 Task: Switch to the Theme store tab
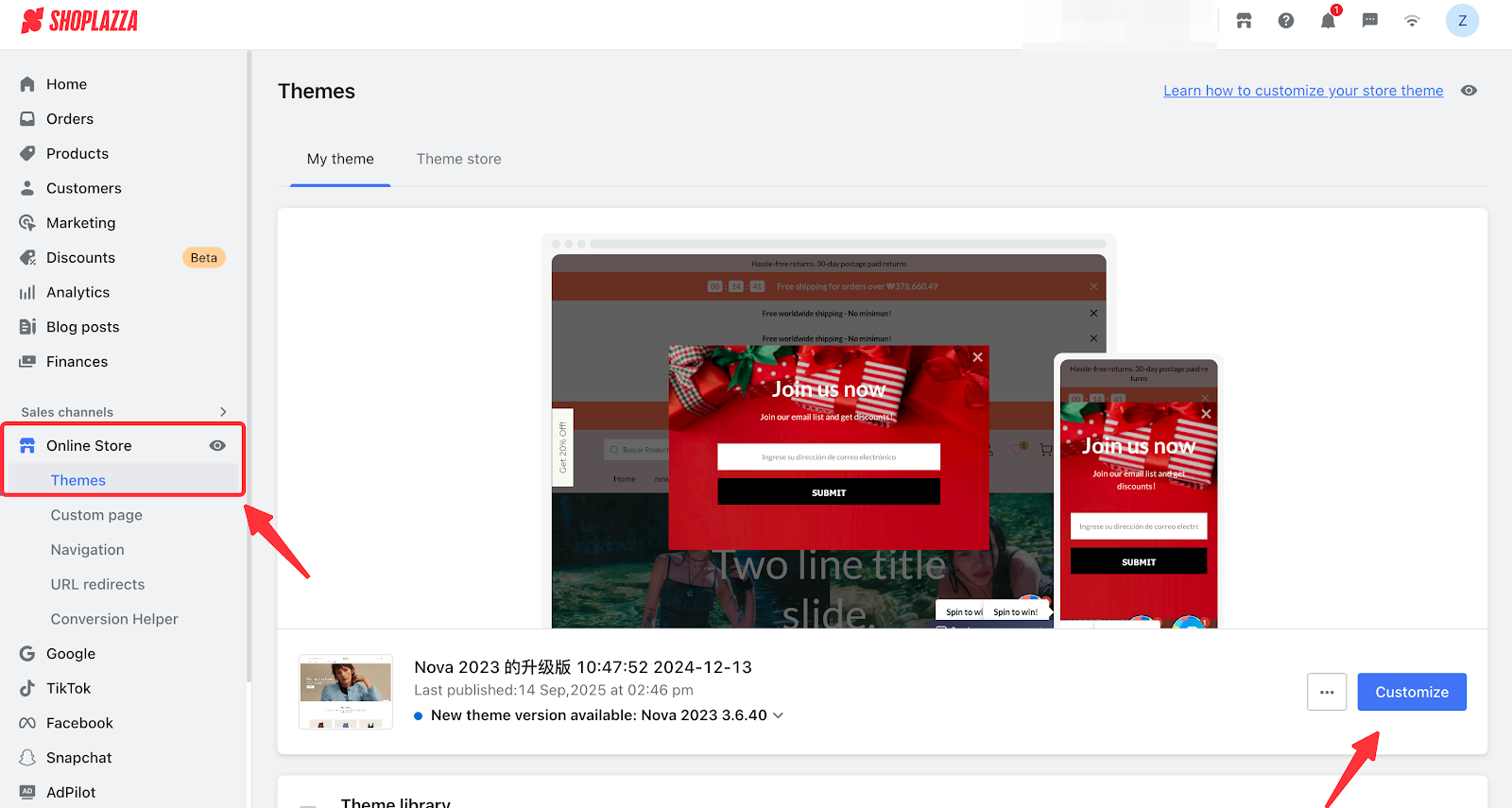458,159
